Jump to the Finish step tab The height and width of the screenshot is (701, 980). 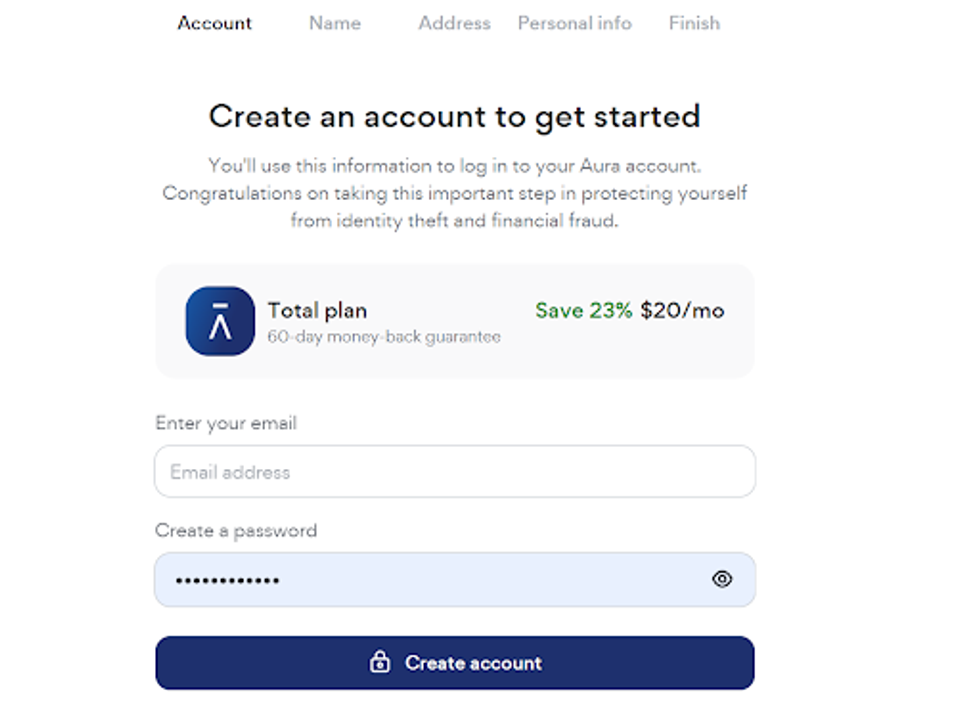(694, 23)
